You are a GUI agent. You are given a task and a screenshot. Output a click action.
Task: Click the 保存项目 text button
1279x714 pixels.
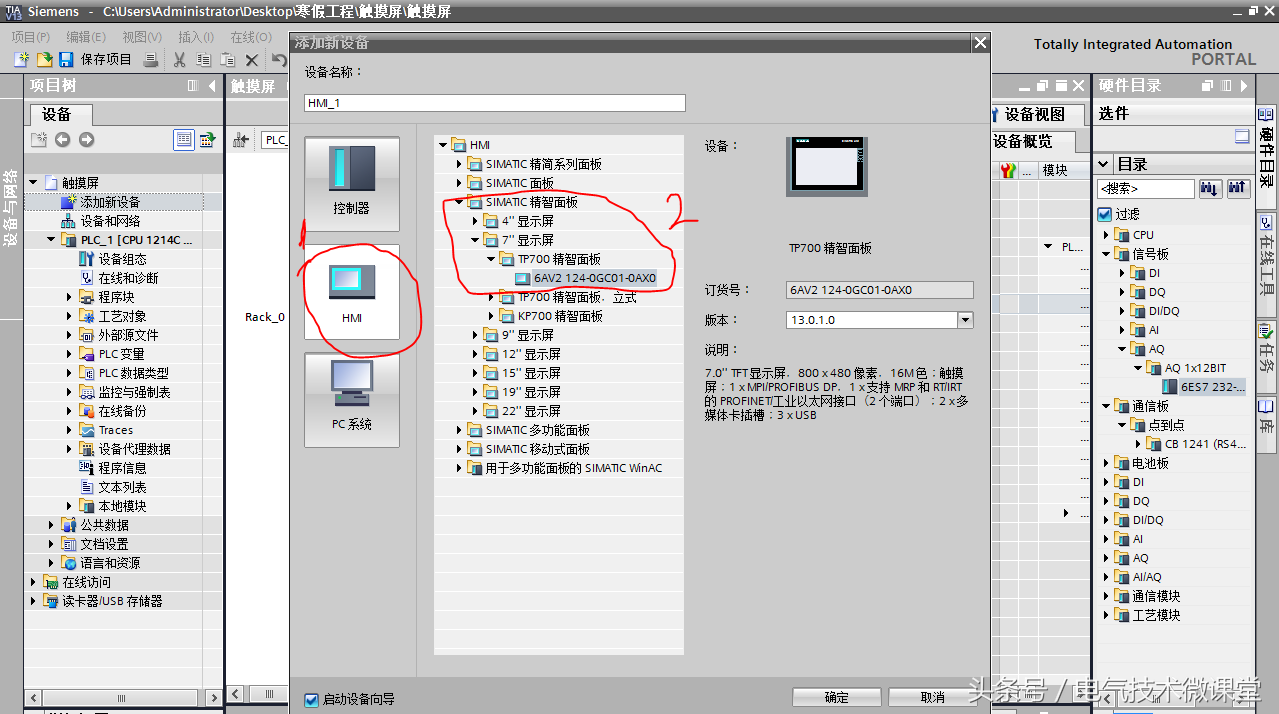106,60
